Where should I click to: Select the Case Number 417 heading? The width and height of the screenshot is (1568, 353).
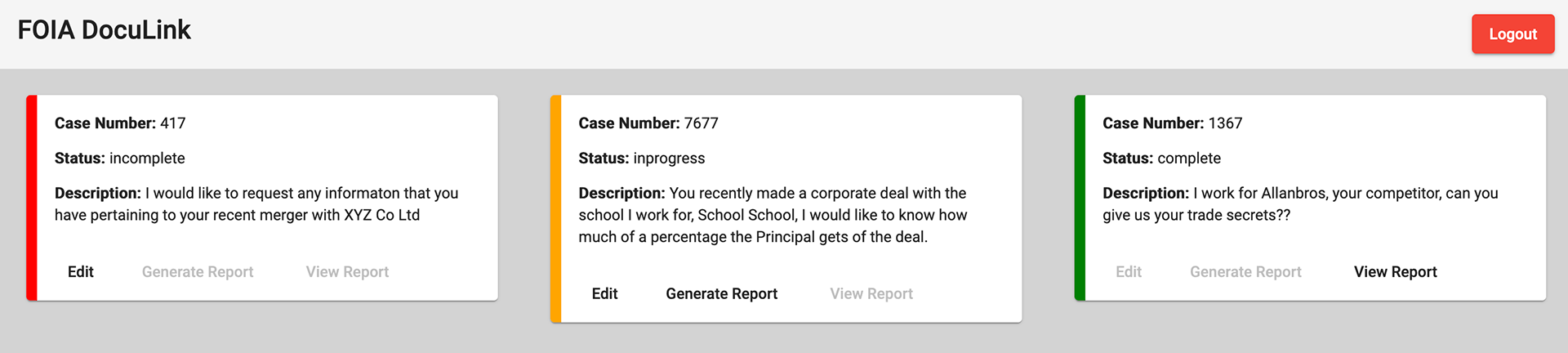pos(120,123)
